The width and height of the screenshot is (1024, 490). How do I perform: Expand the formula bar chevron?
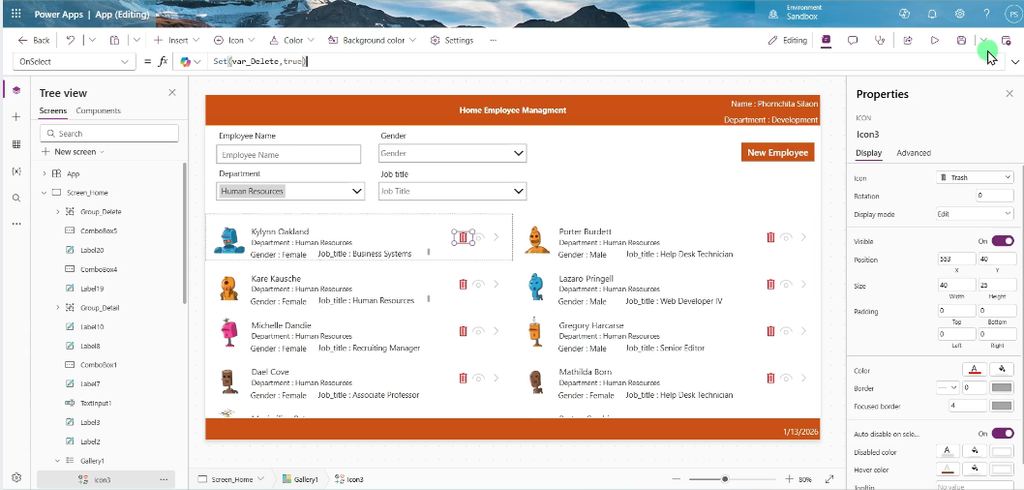point(1015,62)
